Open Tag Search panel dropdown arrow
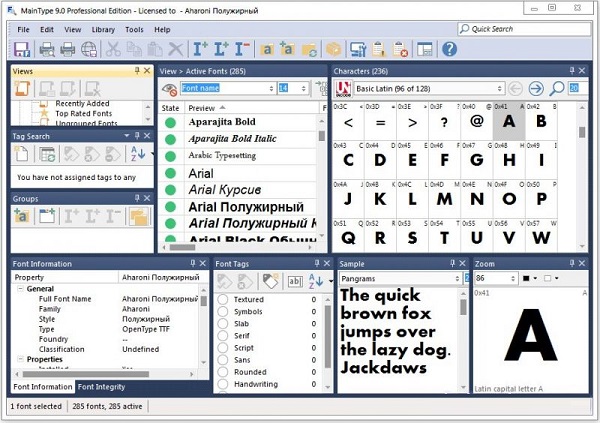The width and height of the screenshot is (600, 423). click(127, 136)
